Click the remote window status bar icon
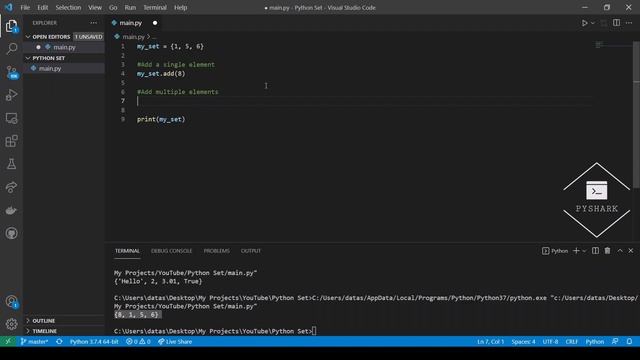This screenshot has width=640, height=360. [8, 341]
